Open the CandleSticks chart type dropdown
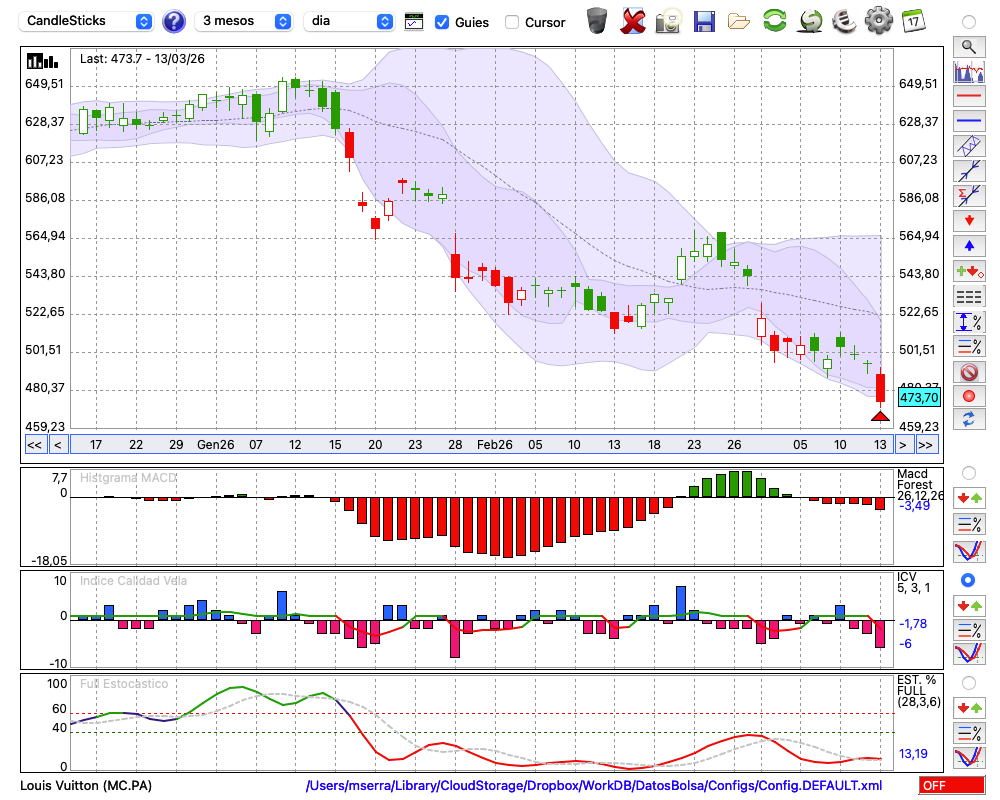 (x=88, y=21)
